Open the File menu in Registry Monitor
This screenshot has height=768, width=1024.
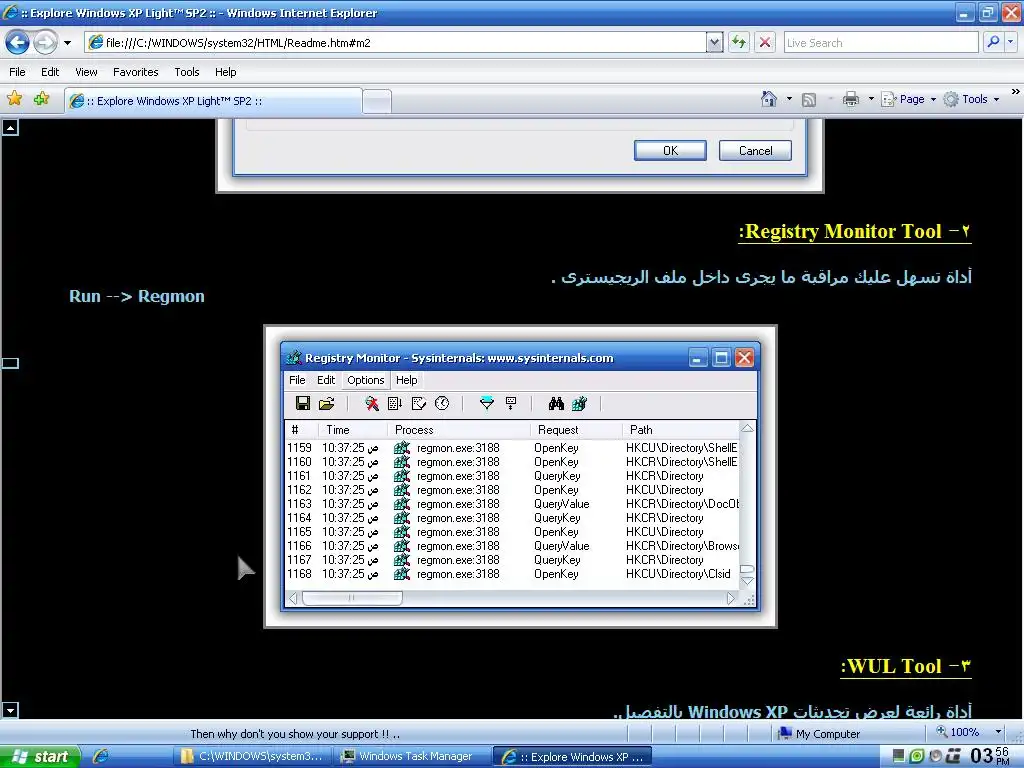(297, 380)
